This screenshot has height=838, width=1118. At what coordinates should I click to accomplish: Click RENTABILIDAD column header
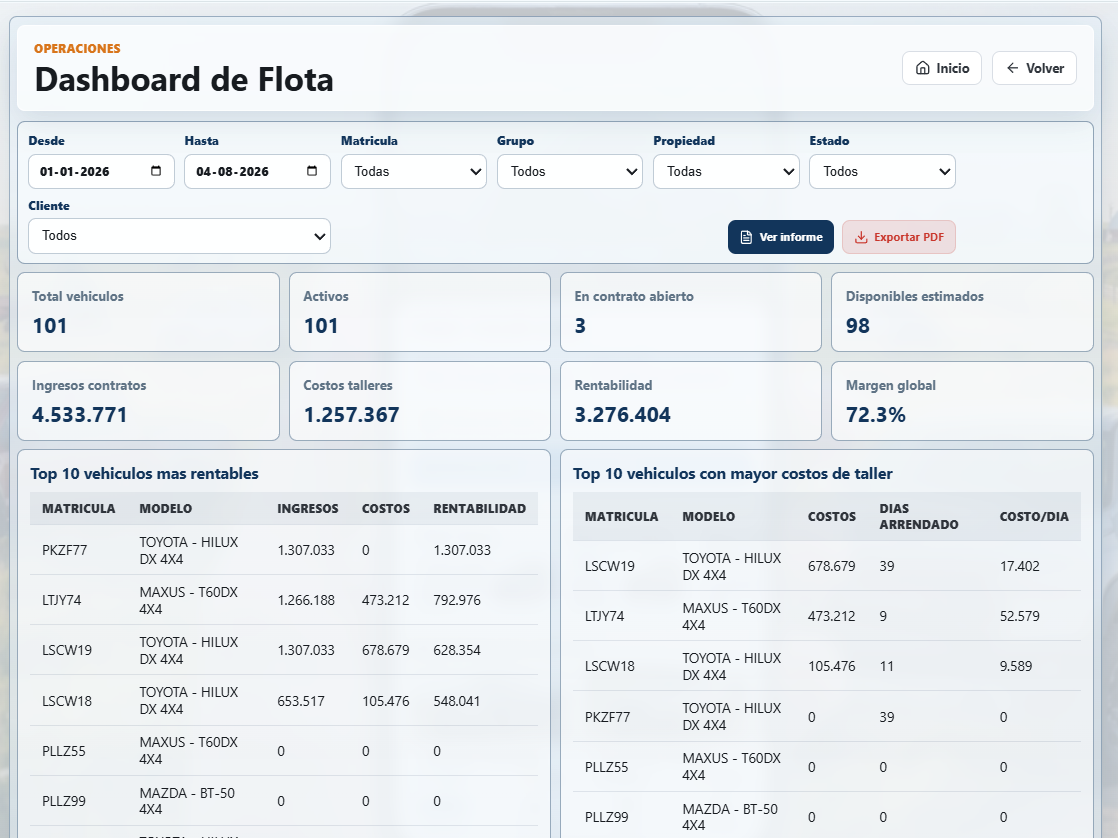point(479,509)
